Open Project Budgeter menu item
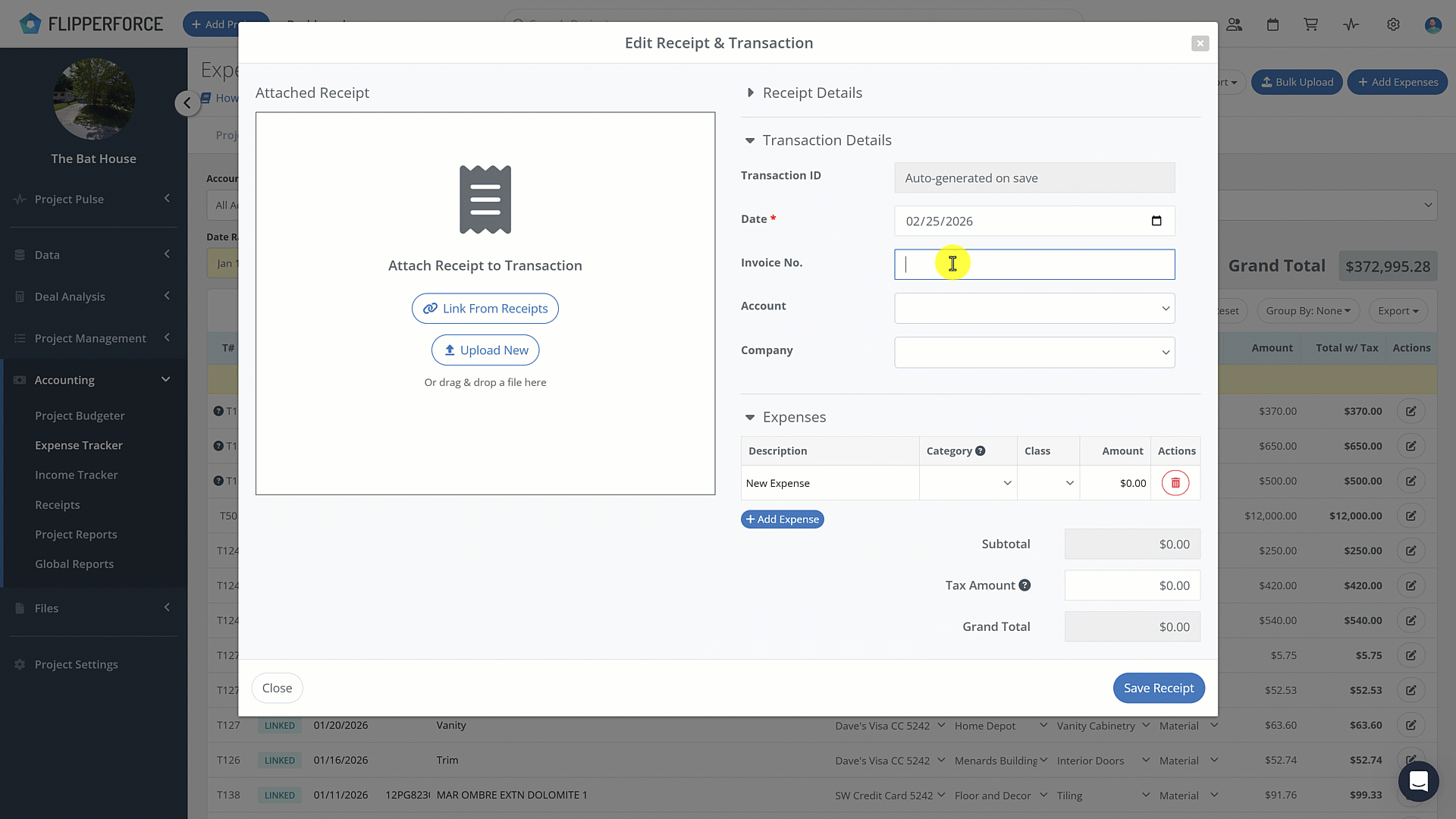This screenshot has height=819, width=1456. [80, 416]
